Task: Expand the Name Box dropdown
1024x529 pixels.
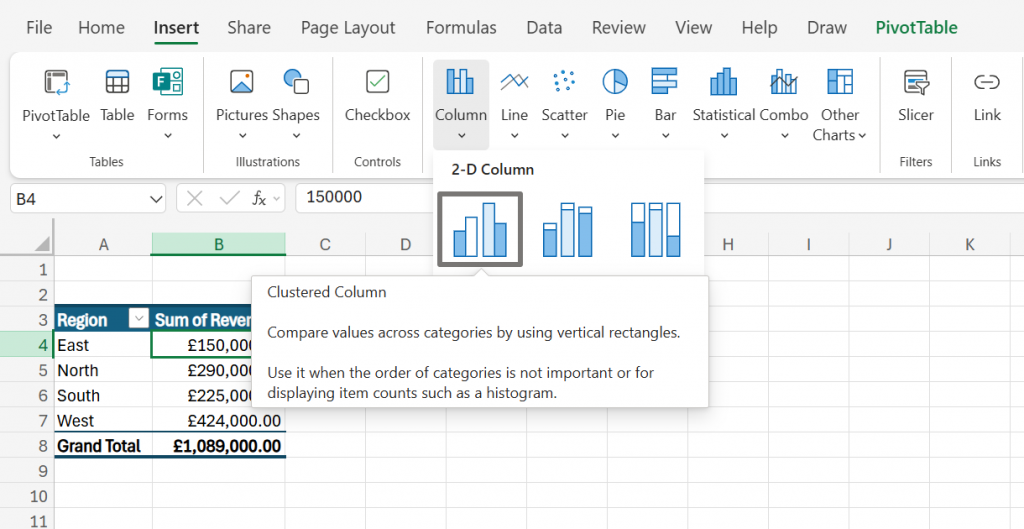Action: click(x=156, y=199)
